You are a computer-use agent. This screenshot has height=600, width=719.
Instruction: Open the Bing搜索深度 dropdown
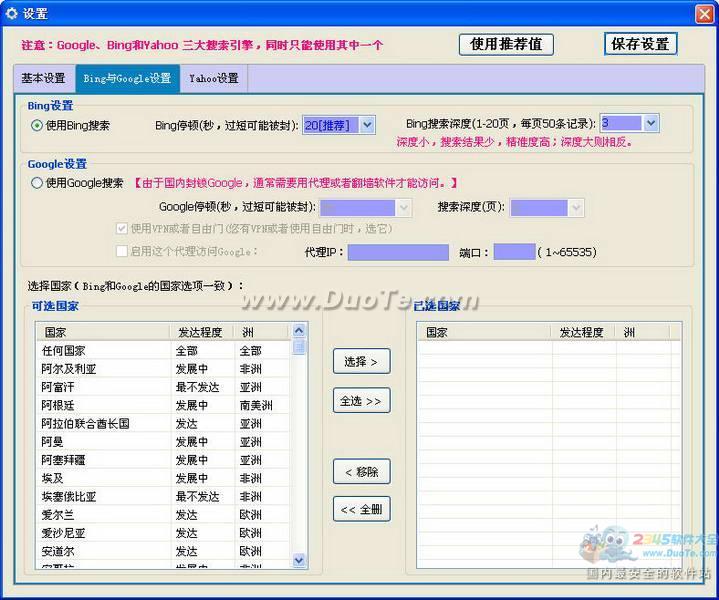pyautogui.click(x=651, y=123)
